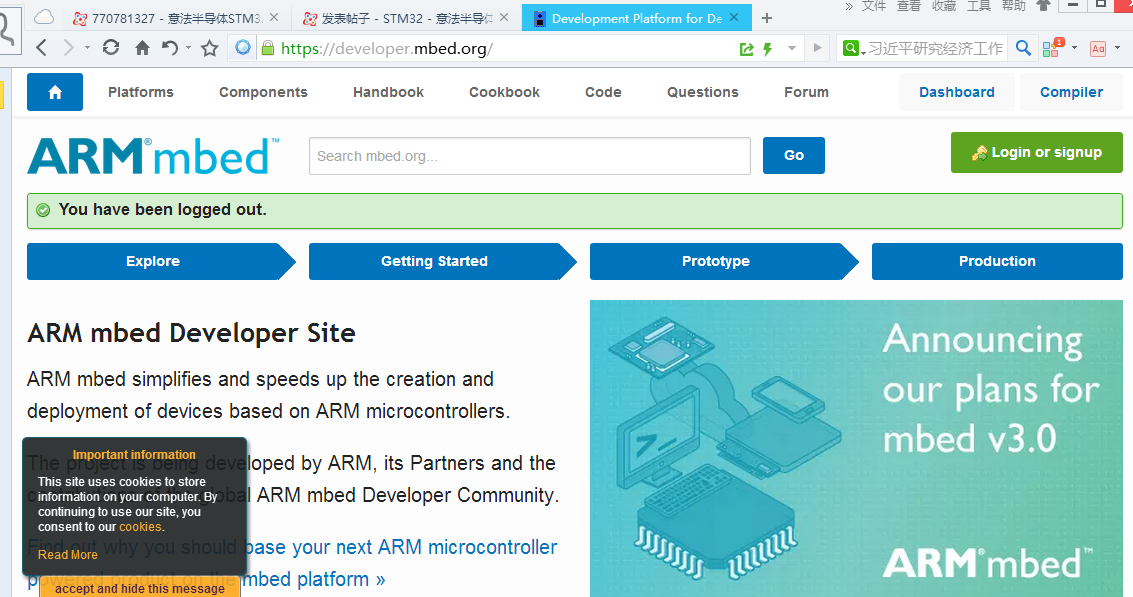Open the Code nav item

[603, 93]
